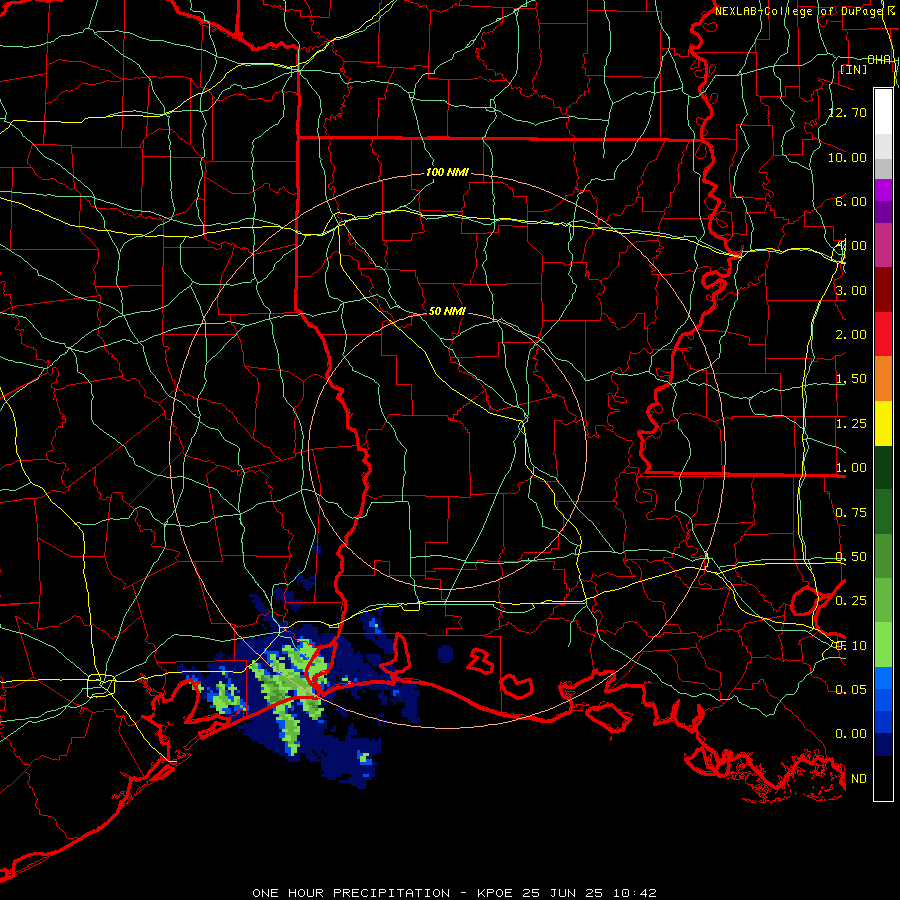
Task: Click the 0.25 legend value
Action: tap(851, 601)
